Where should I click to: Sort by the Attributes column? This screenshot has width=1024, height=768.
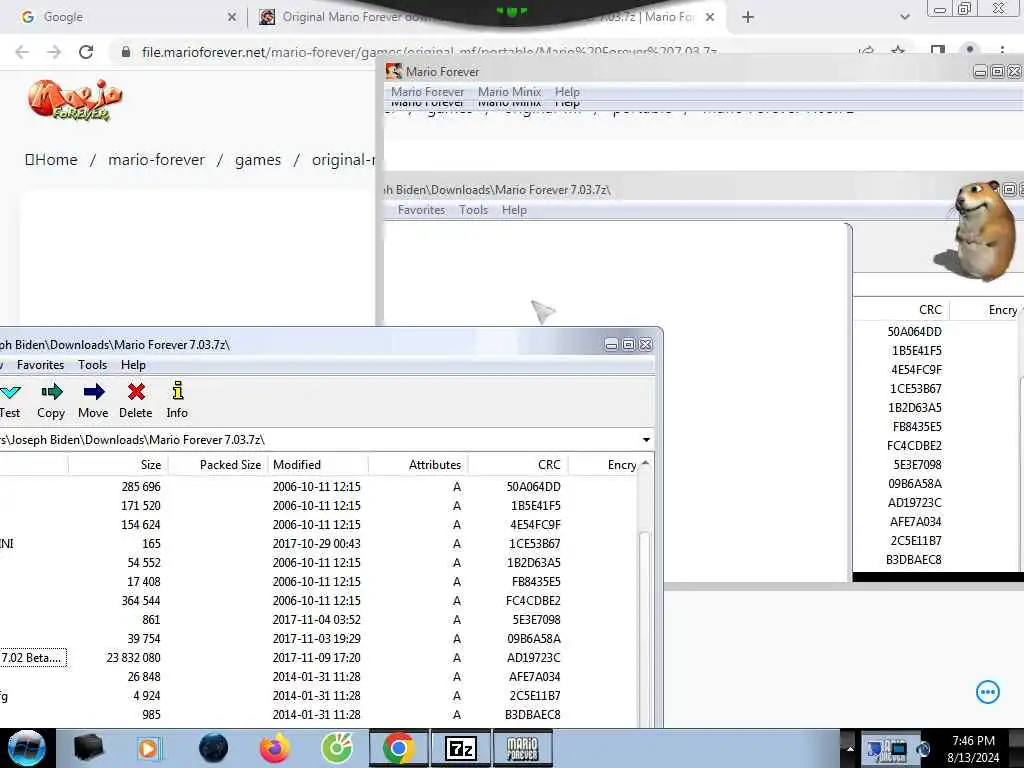pos(418,465)
